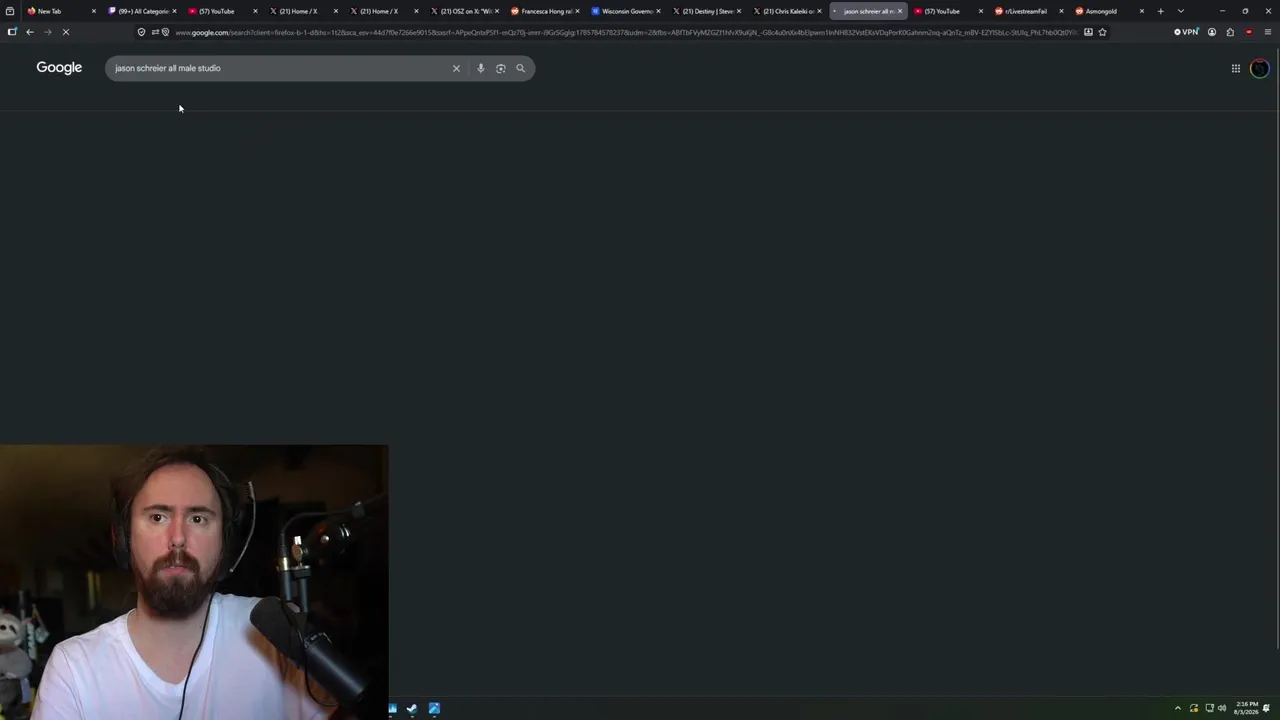Go back to the previous page

(x=30, y=32)
